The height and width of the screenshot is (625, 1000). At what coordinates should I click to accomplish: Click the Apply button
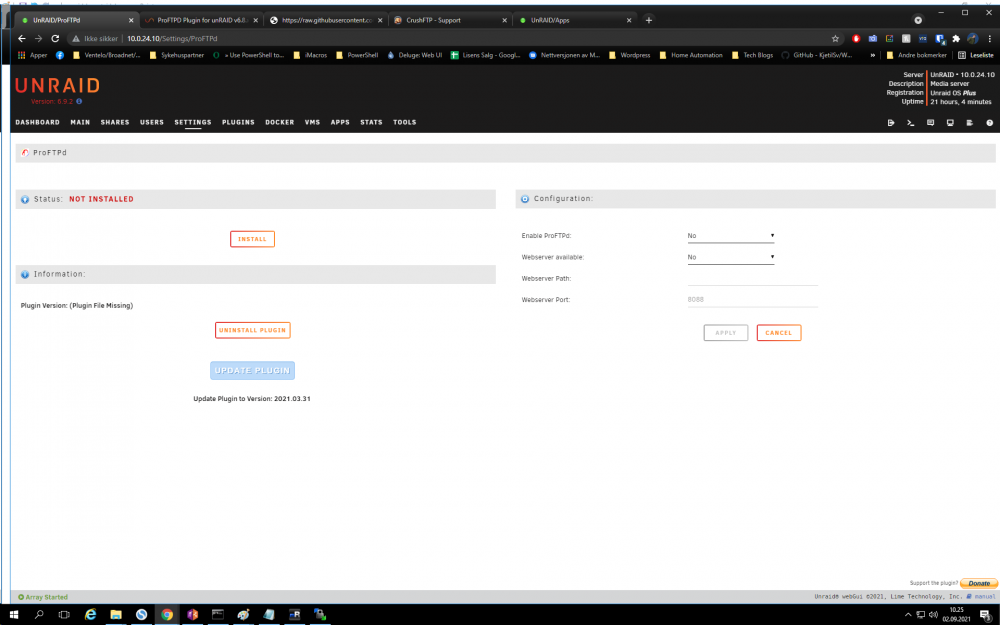point(726,333)
